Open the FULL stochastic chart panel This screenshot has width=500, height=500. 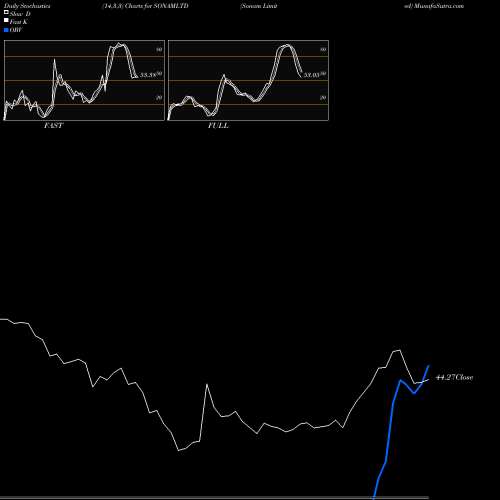point(248,80)
